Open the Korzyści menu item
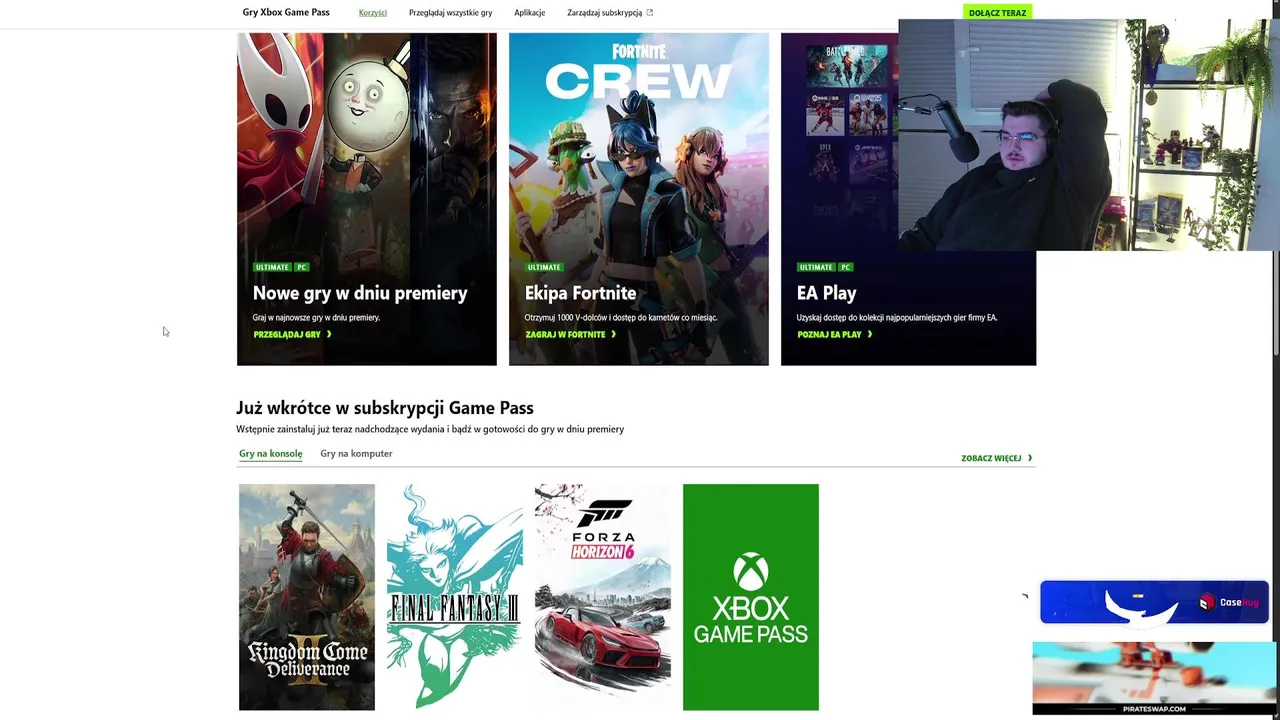Image resolution: width=1280 pixels, height=720 pixels. tap(373, 13)
